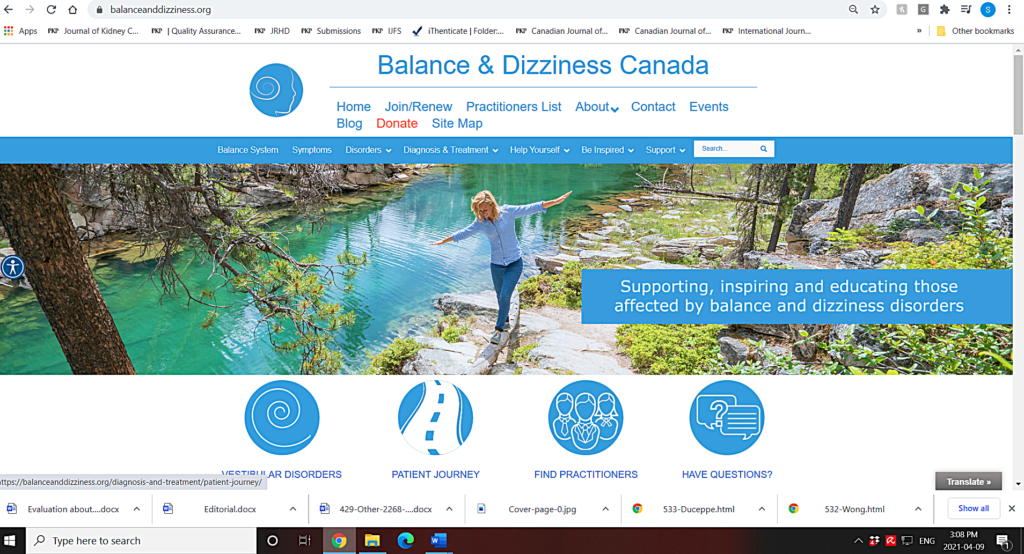The height and width of the screenshot is (554, 1024).
Task: Expand options for Editorial.docx download
Action: [293, 509]
